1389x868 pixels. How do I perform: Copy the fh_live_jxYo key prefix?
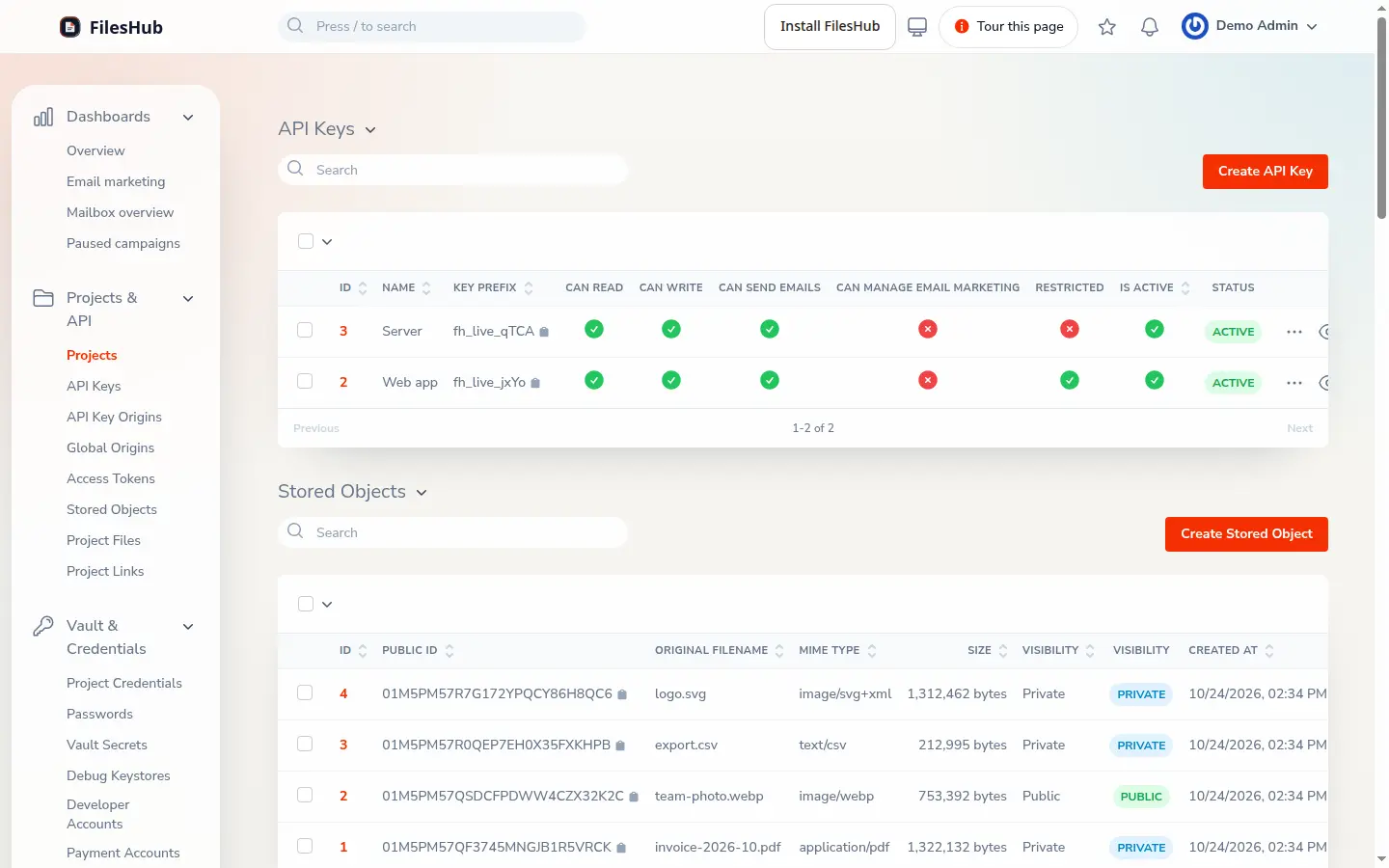tap(535, 383)
